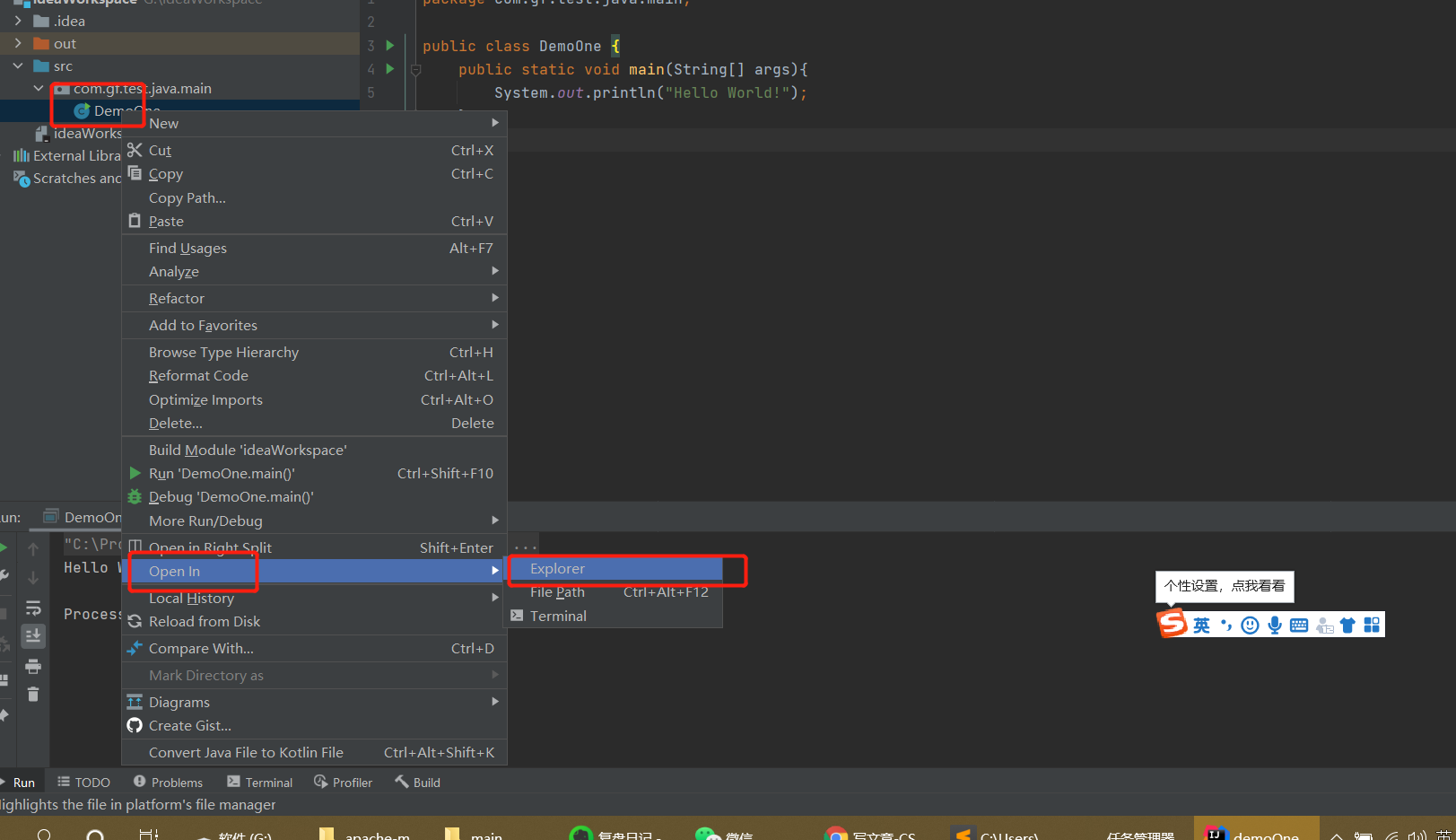The width and height of the screenshot is (1456, 840).
Task: Select Browse Type Hierarchy entry
Action: pyautogui.click(x=314, y=352)
